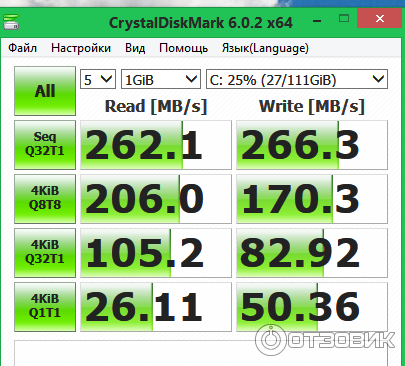Start the 4KiB Q1T1 test
The height and width of the screenshot is (366, 405).
click(x=45, y=307)
